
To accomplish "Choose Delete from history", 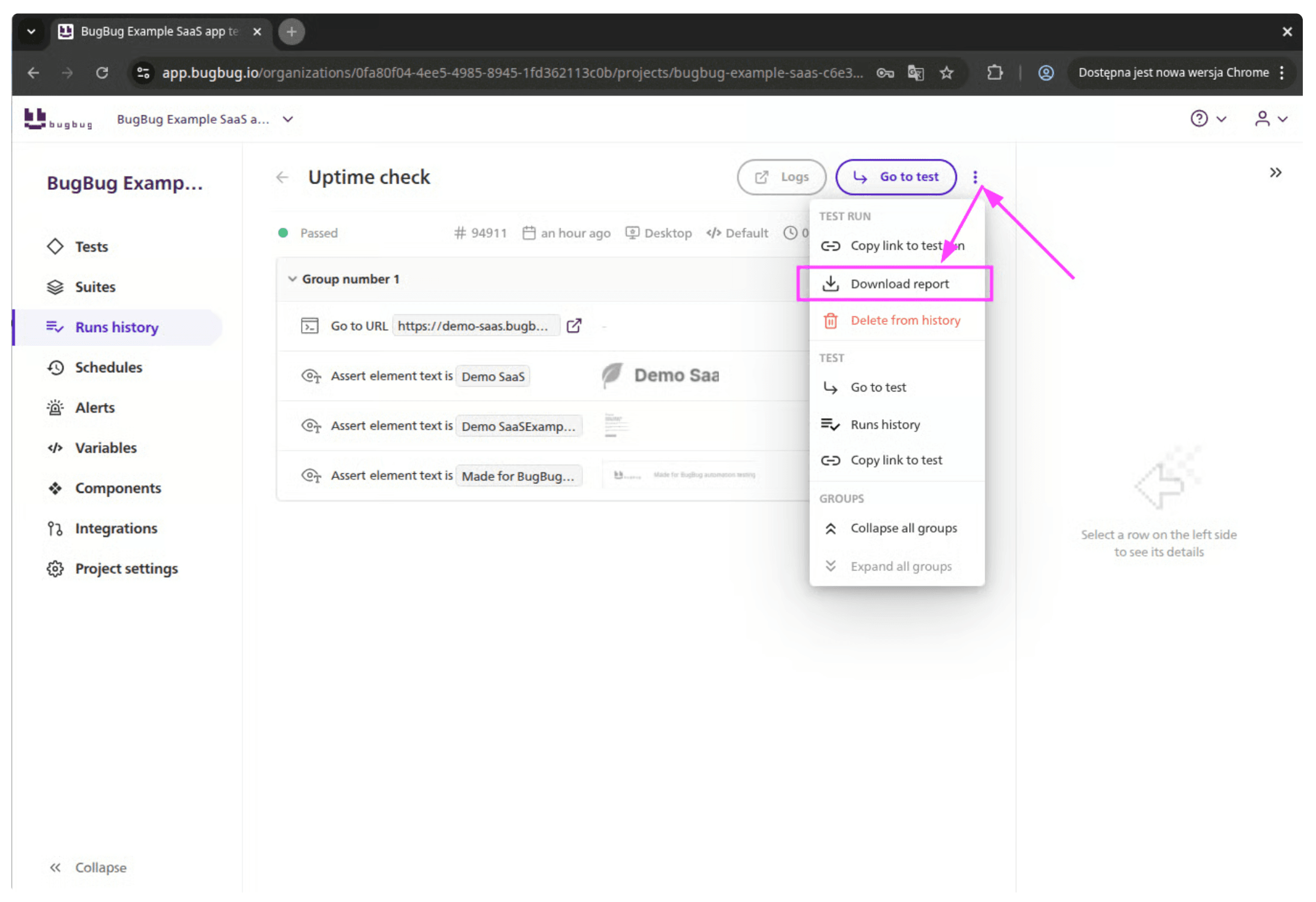I will [897, 321].
